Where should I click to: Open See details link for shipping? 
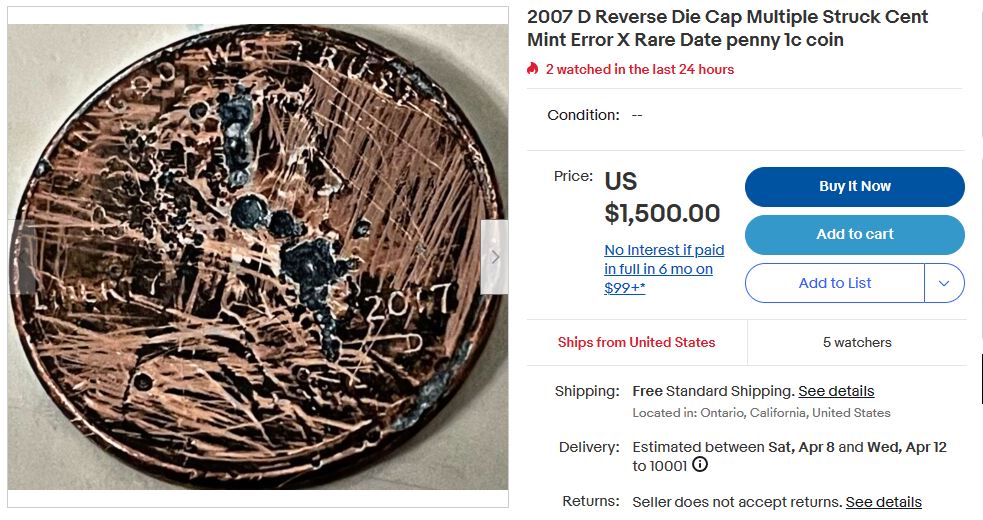point(836,391)
